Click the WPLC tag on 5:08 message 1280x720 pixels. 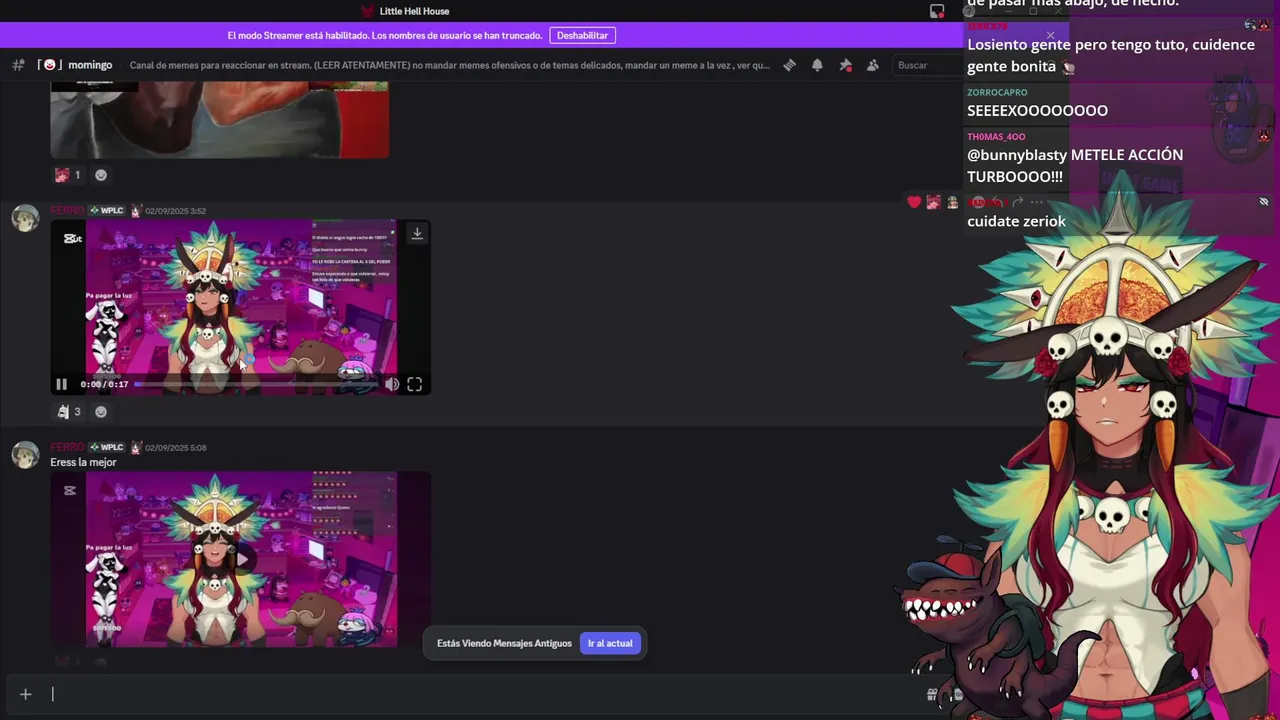[x=106, y=447]
